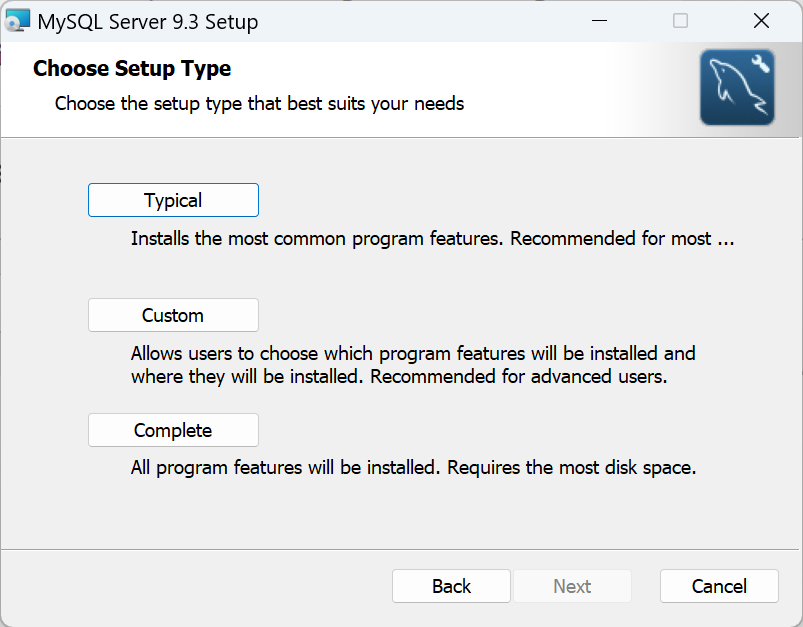Choose the Typical setup type

[173, 200]
